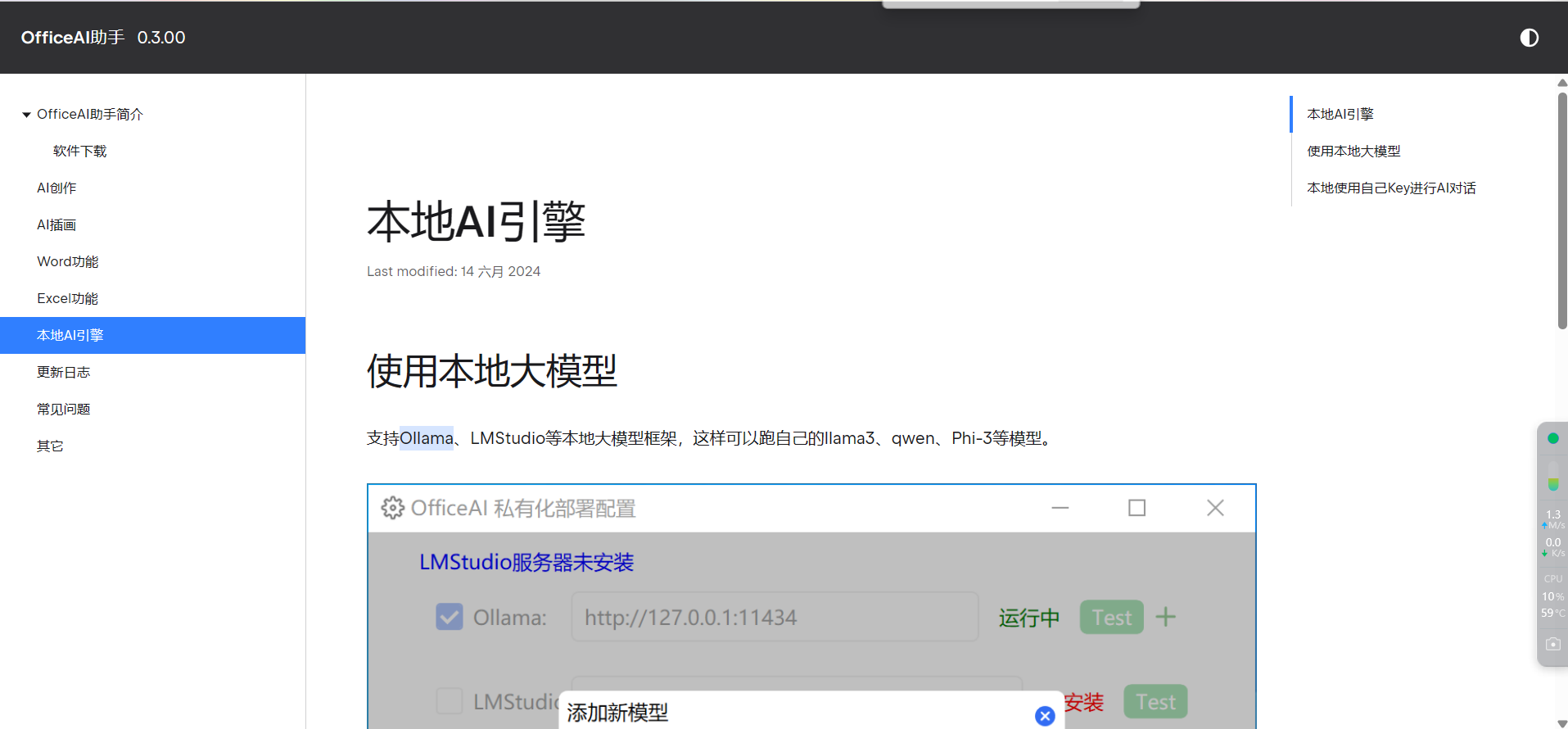Click the close X in the OfficeAI dialog screenshot
The width and height of the screenshot is (1568, 729).
point(1215,508)
